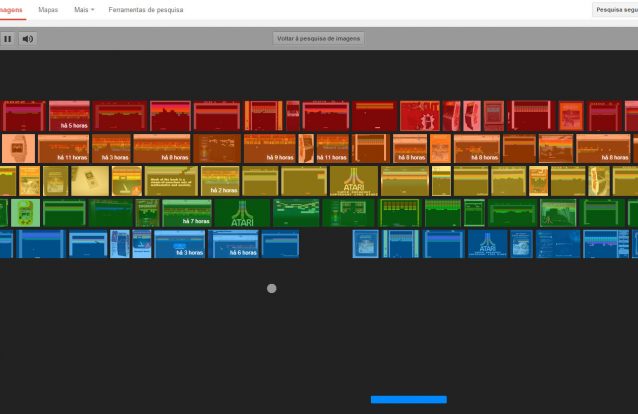
Task: Select red brick labeled há 5 horas
Action: click(x=69, y=116)
